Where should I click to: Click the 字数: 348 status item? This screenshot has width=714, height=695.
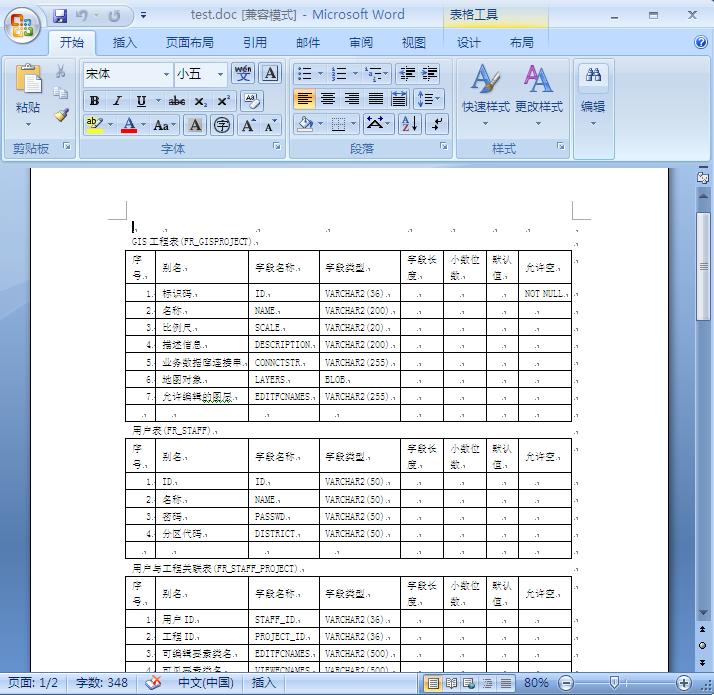point(102,683)
